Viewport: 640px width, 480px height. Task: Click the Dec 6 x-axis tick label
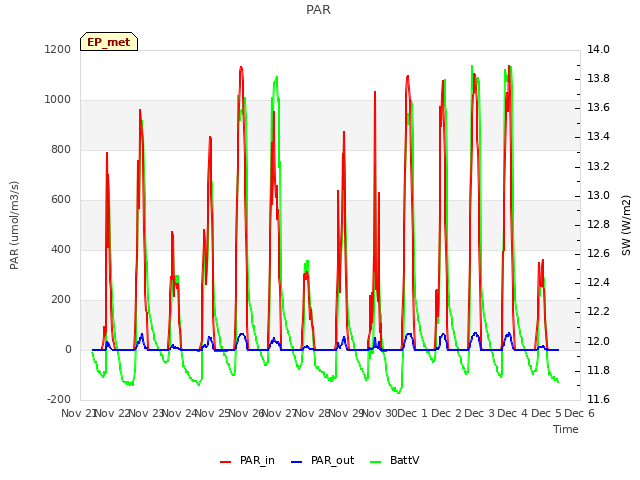[579, 413]
